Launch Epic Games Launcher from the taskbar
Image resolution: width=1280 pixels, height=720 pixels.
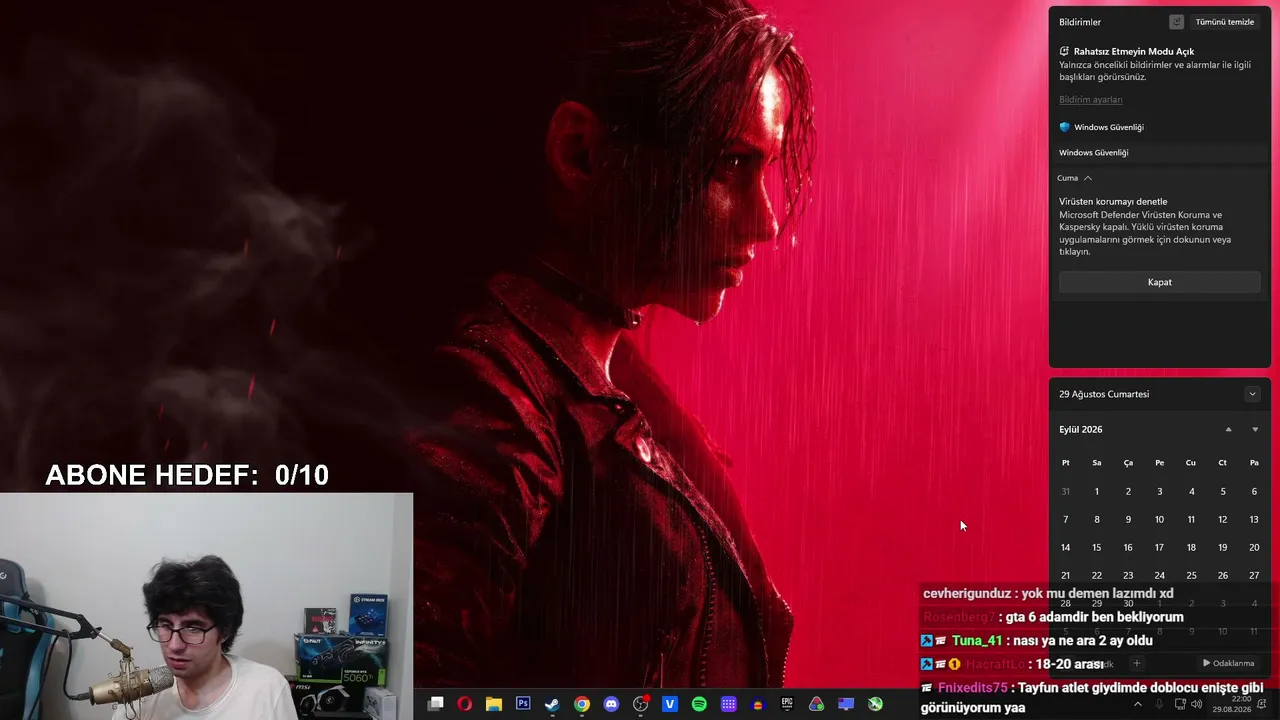pos(787,704)
